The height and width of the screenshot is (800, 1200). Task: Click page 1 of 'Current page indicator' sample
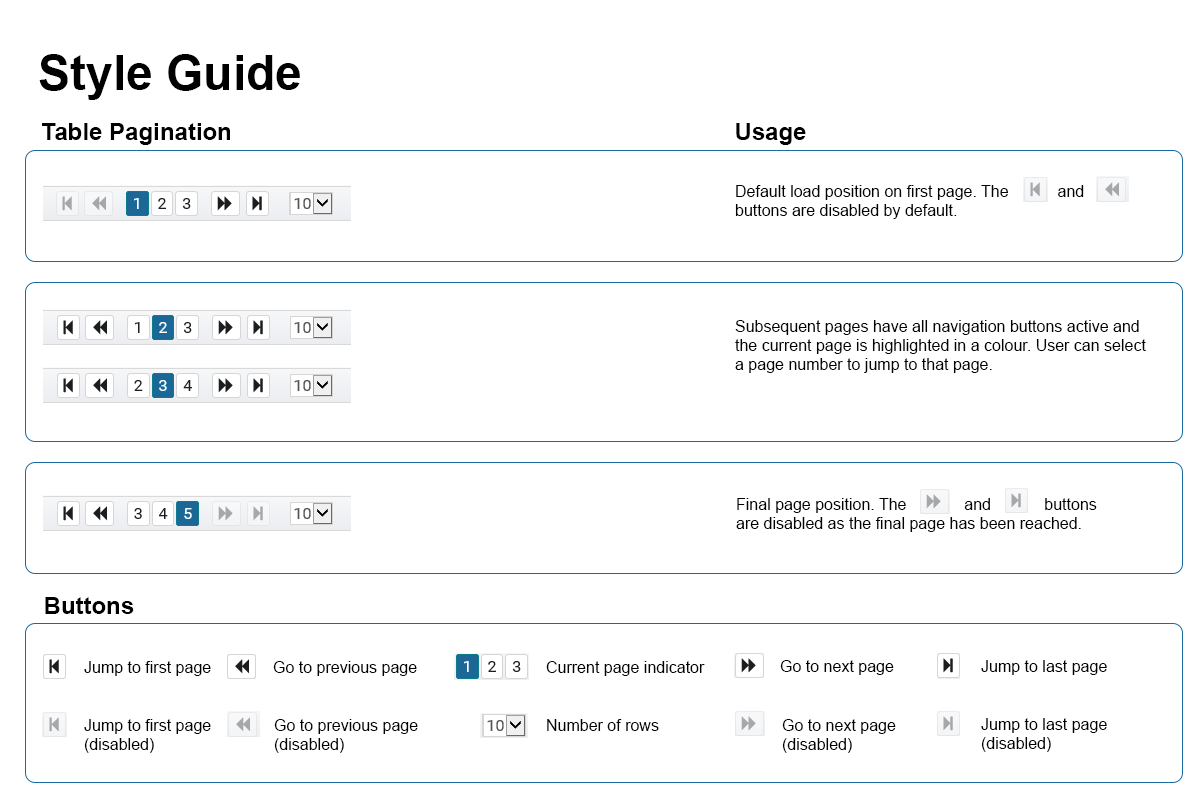[x=467, y=667]
